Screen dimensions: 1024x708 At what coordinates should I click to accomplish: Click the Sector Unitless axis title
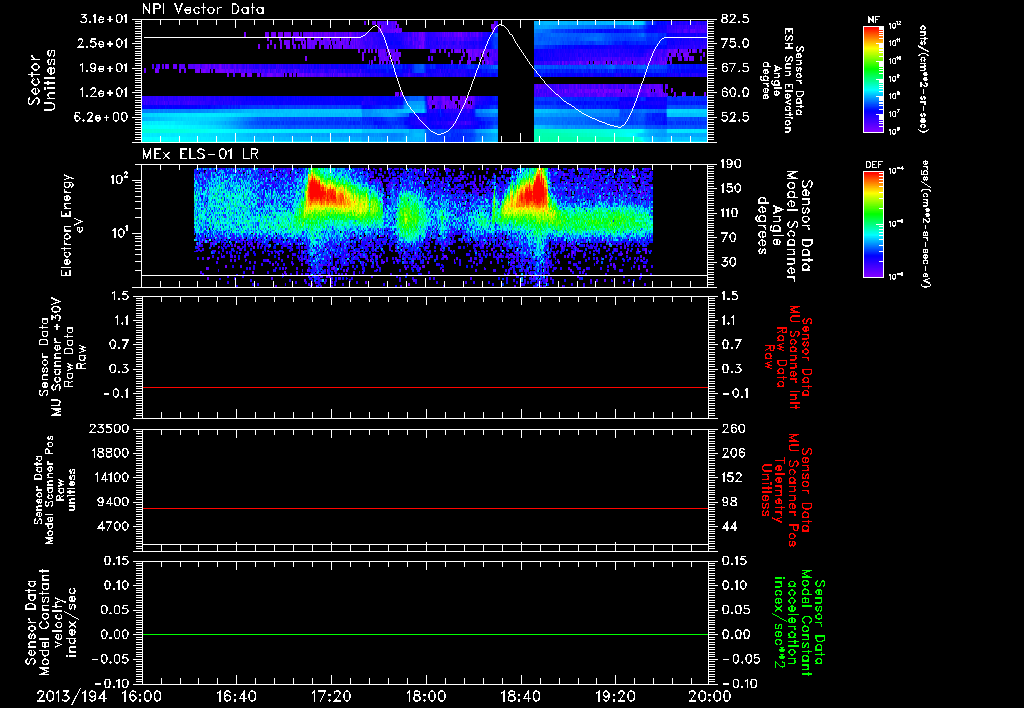click(42, 80)
